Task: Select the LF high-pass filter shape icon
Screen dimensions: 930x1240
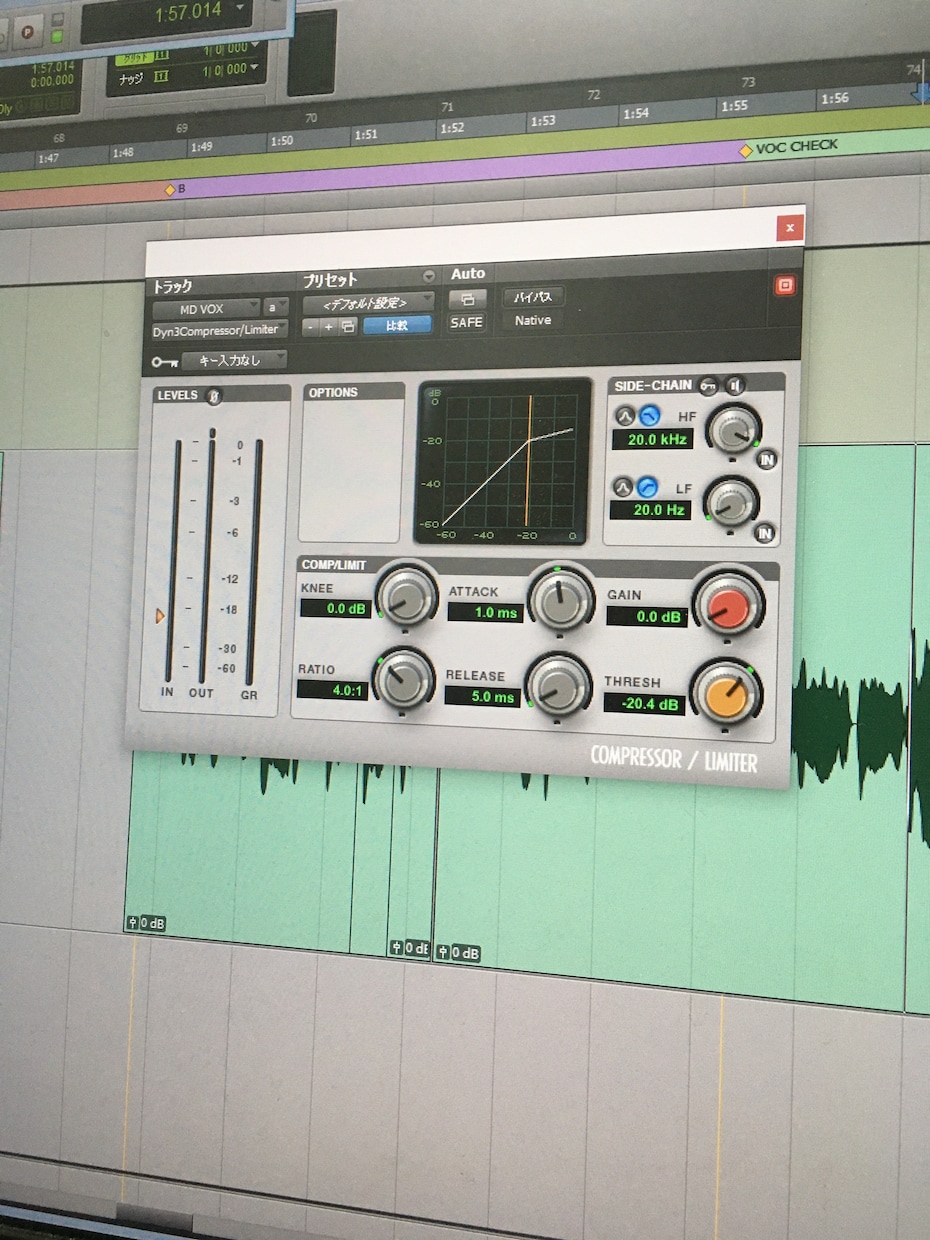Action: point(647,487)
